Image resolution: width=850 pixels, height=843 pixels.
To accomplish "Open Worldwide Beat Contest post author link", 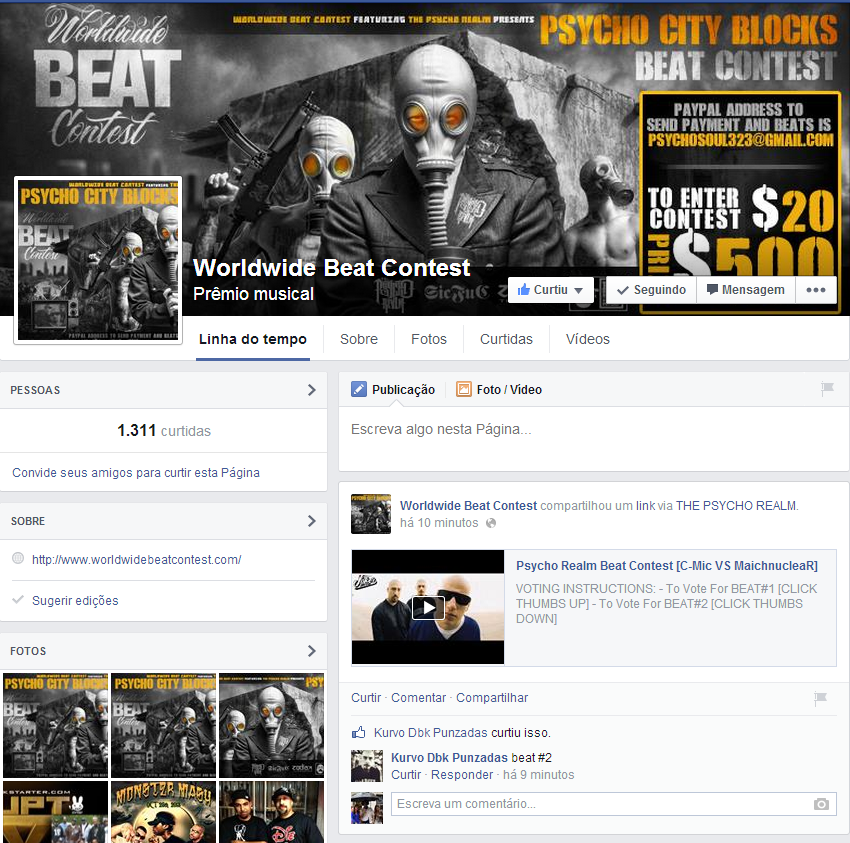I will tap(468, 506).
